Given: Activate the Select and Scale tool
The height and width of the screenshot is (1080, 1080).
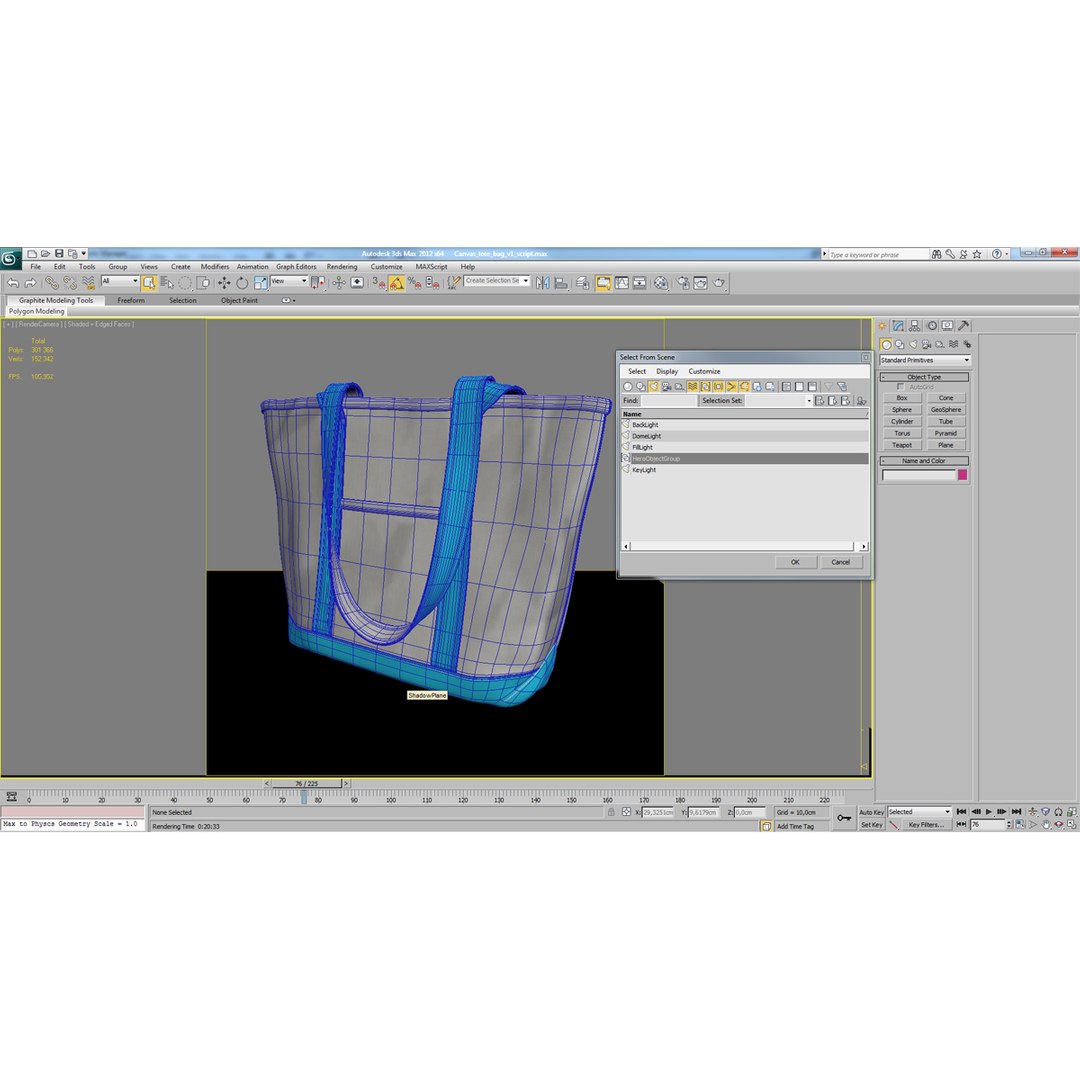Looking at the screenshot, I should (260, 283).
